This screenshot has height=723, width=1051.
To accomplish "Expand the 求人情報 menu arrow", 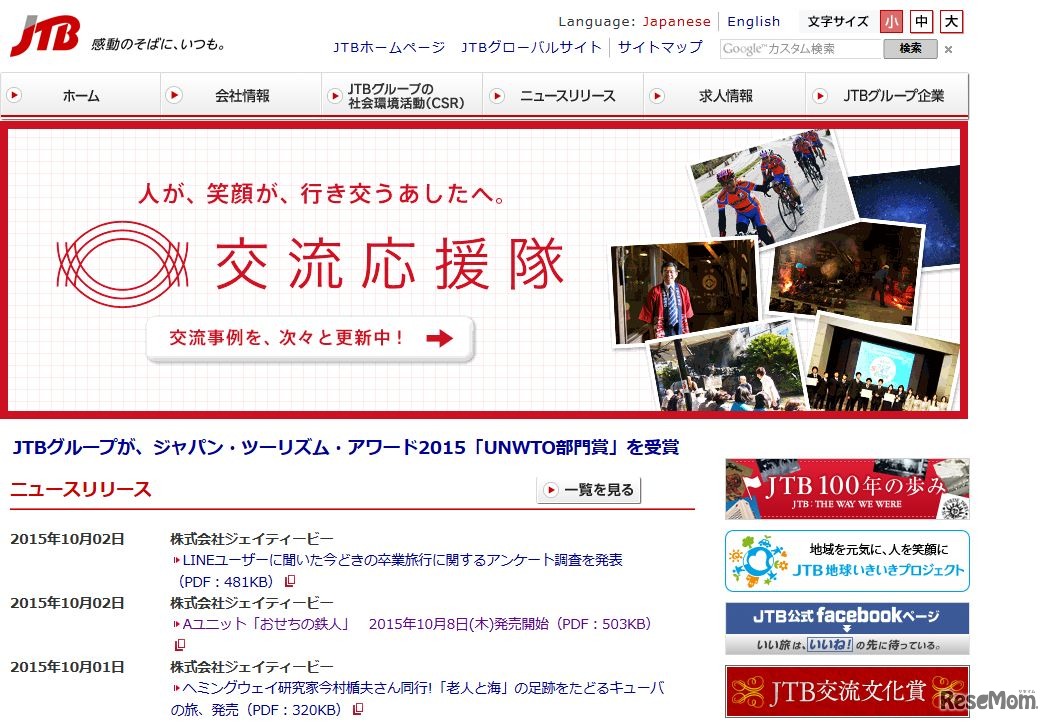I will (x=657, y=96).
